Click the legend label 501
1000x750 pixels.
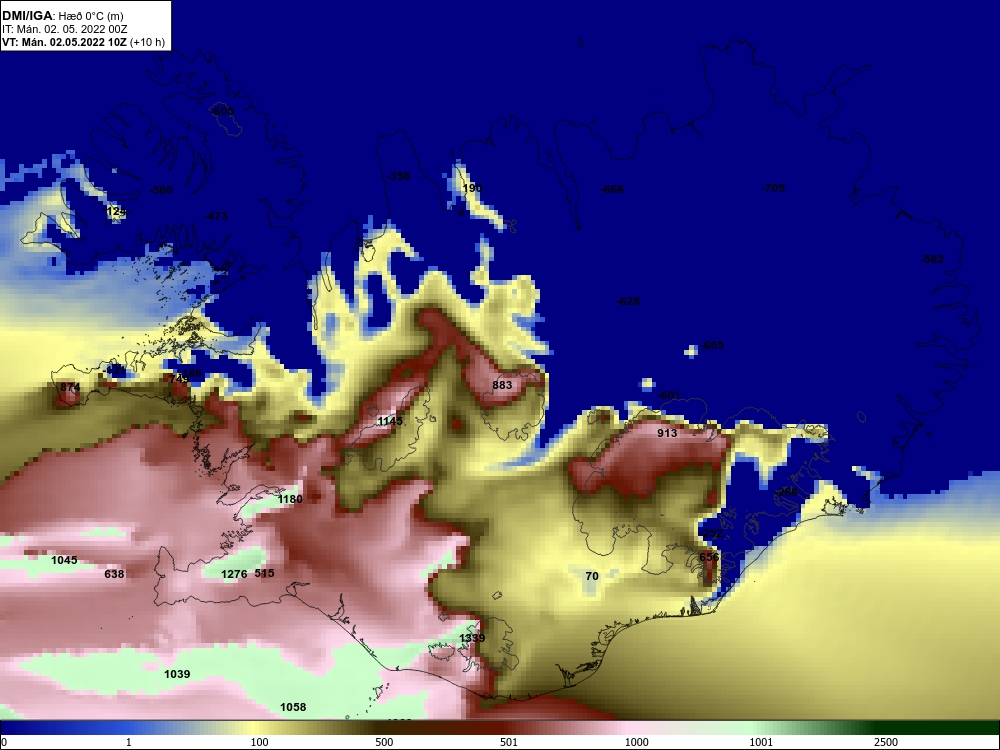[509, 742]
